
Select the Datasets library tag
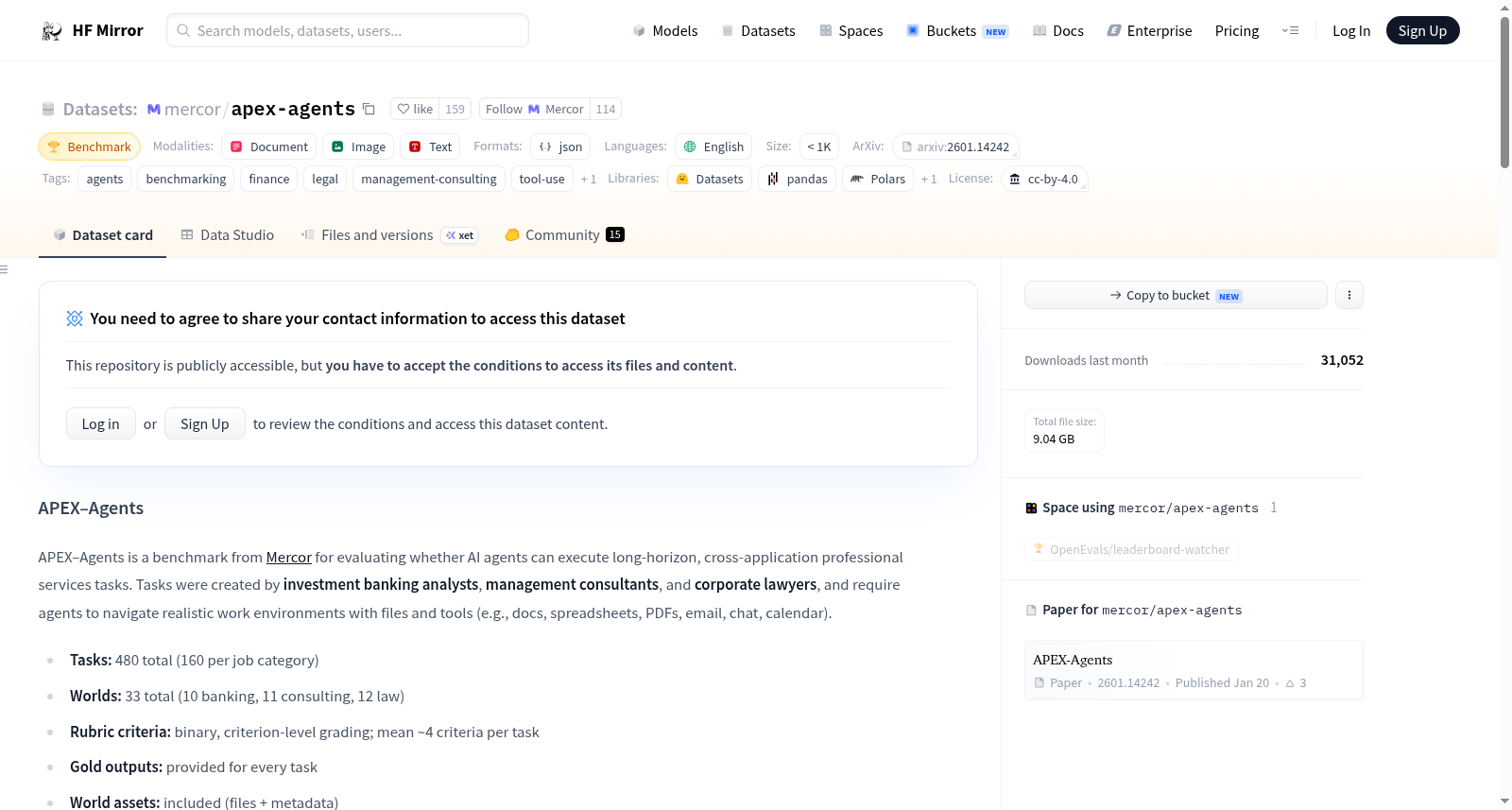coord(710,179)
